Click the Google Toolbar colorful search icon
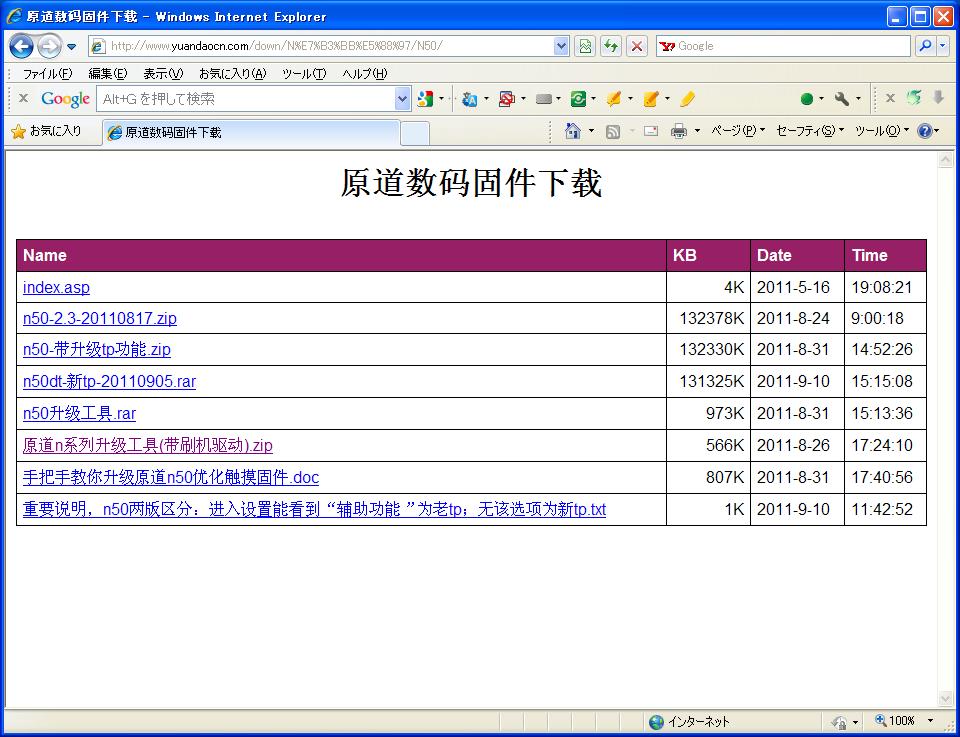This screenshot has height=737, width=960. [x=425, y=99]
